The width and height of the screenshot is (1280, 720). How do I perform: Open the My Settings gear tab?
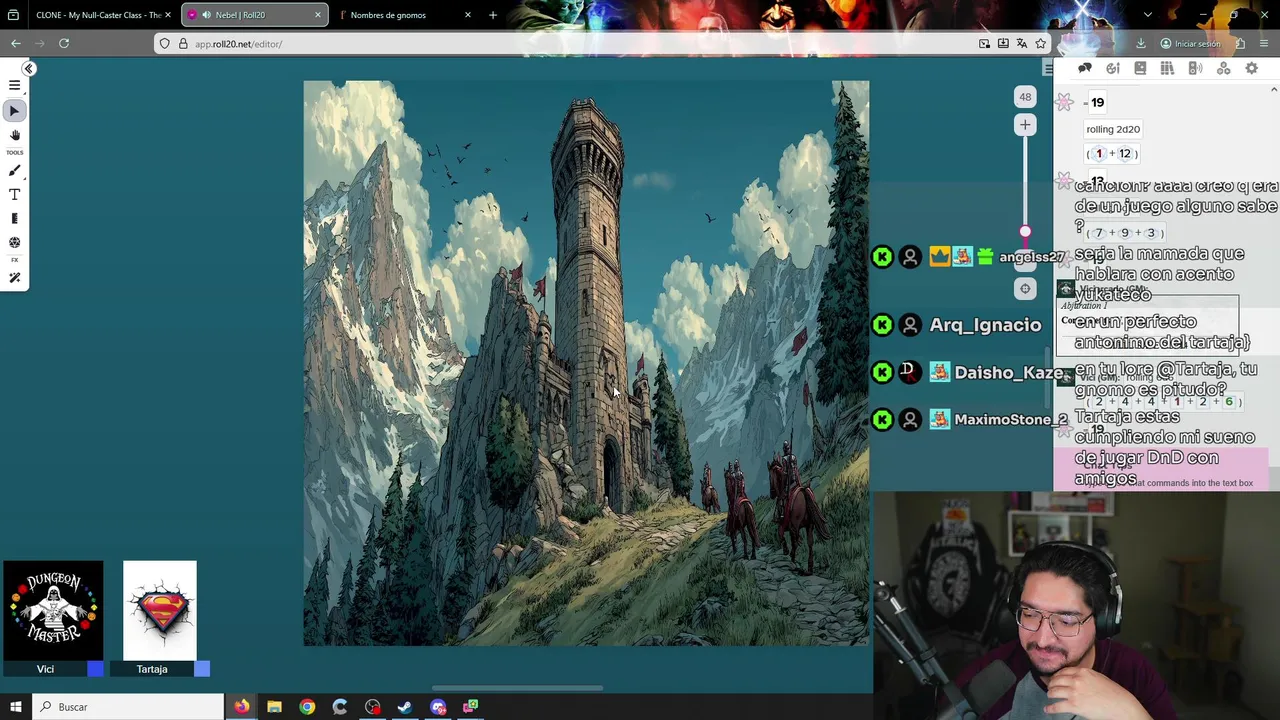pos(1251,68)
